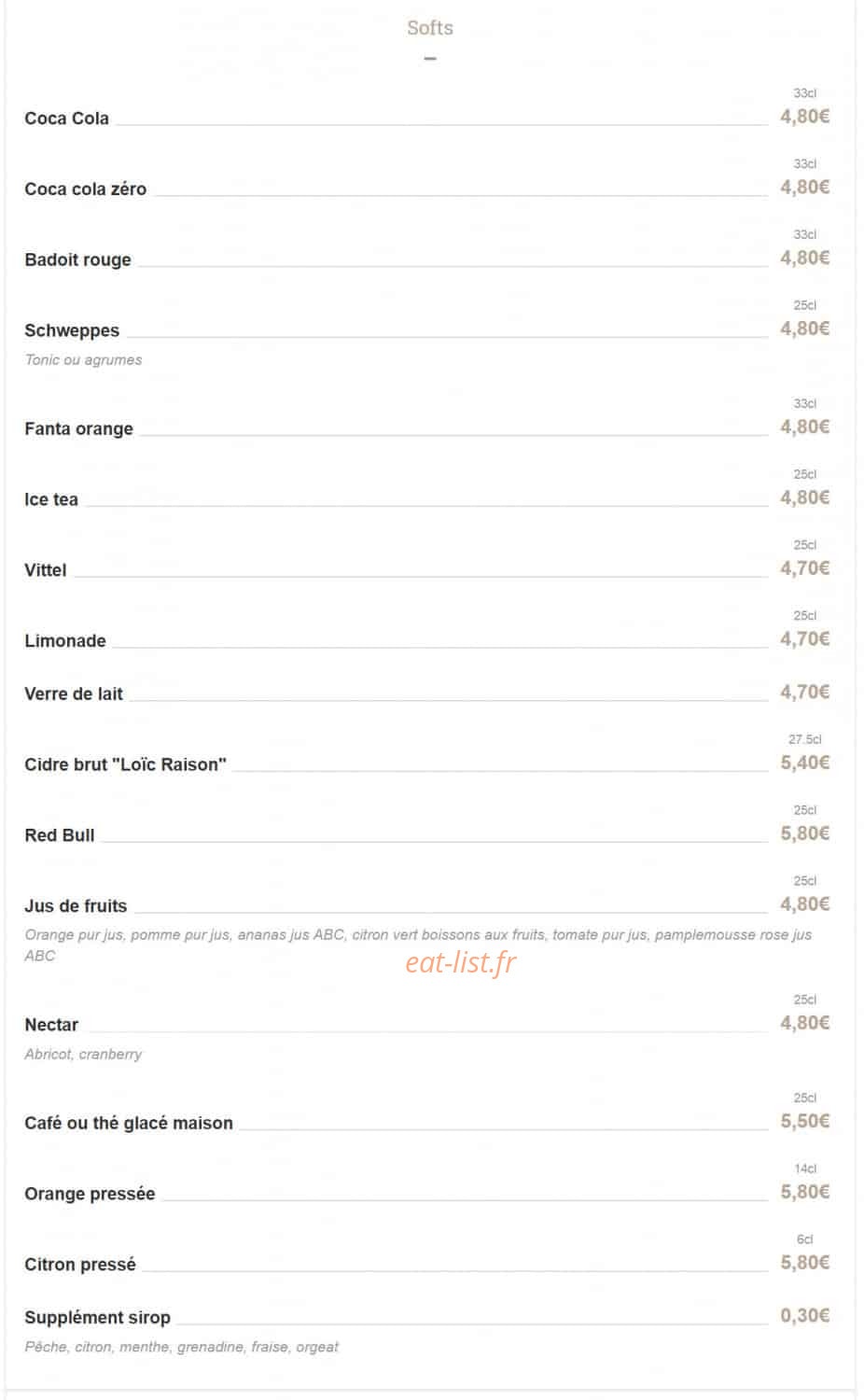Screen dimensions: 864x1400
Task: Click the Red Bull 5,80€ price
Action: click(x=805, y=833)
